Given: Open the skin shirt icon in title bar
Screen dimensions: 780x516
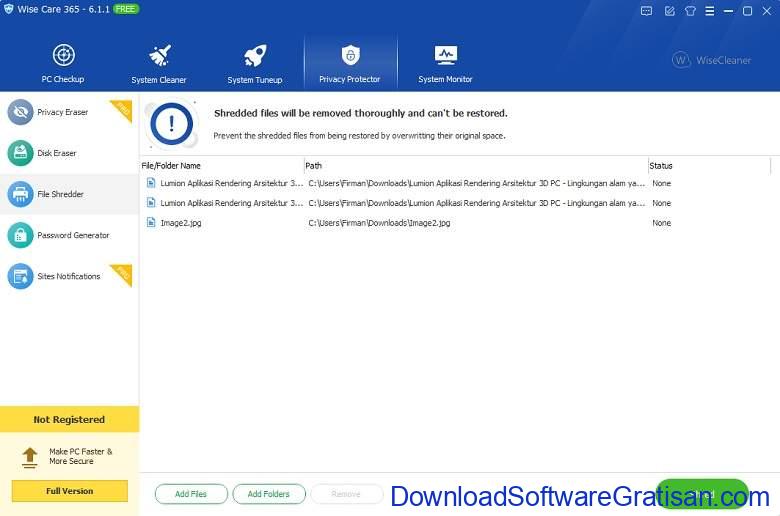Looking at the screenshot, I should tap(690, 11).
